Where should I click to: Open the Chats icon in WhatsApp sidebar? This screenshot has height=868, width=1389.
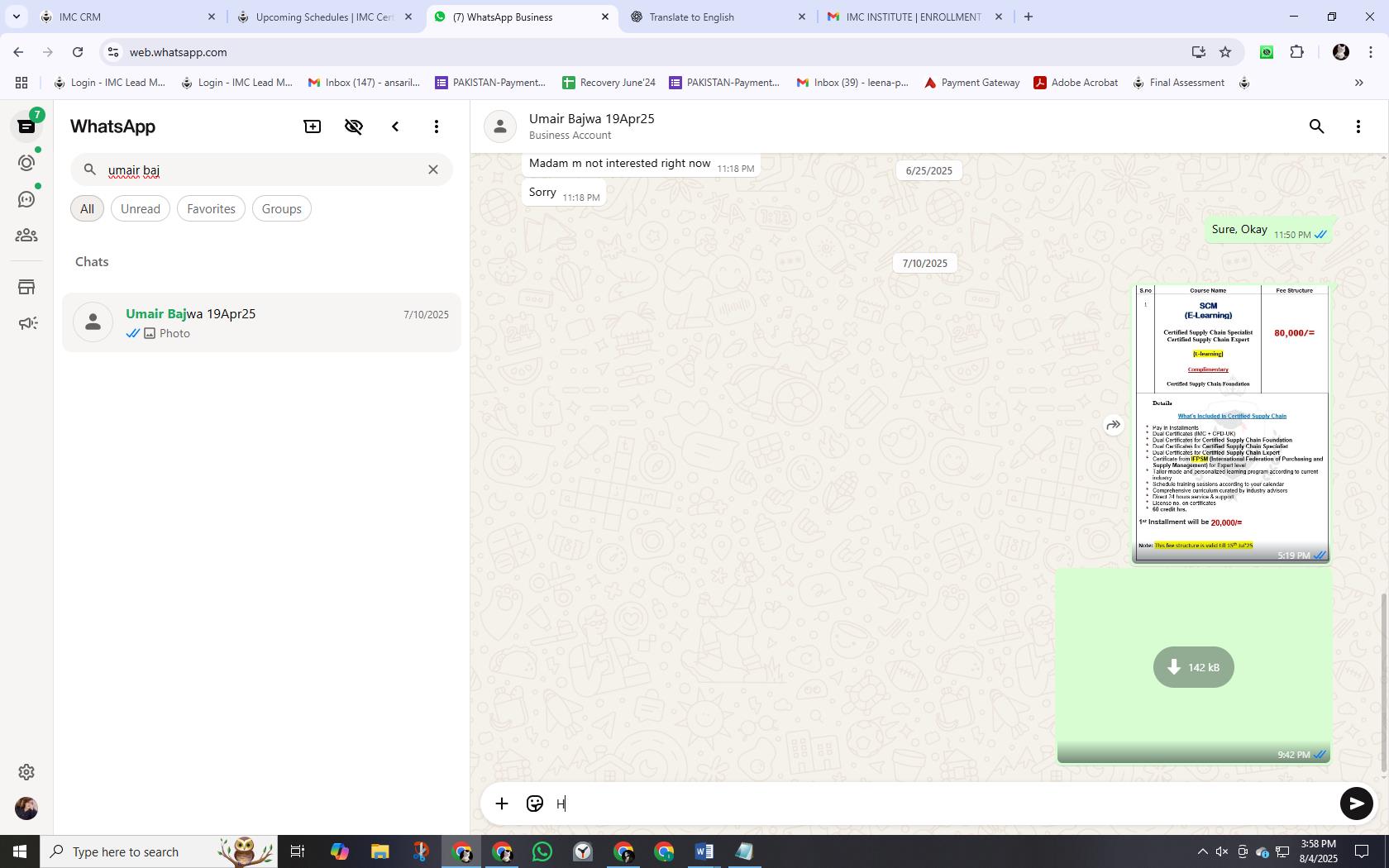(26, 126)
